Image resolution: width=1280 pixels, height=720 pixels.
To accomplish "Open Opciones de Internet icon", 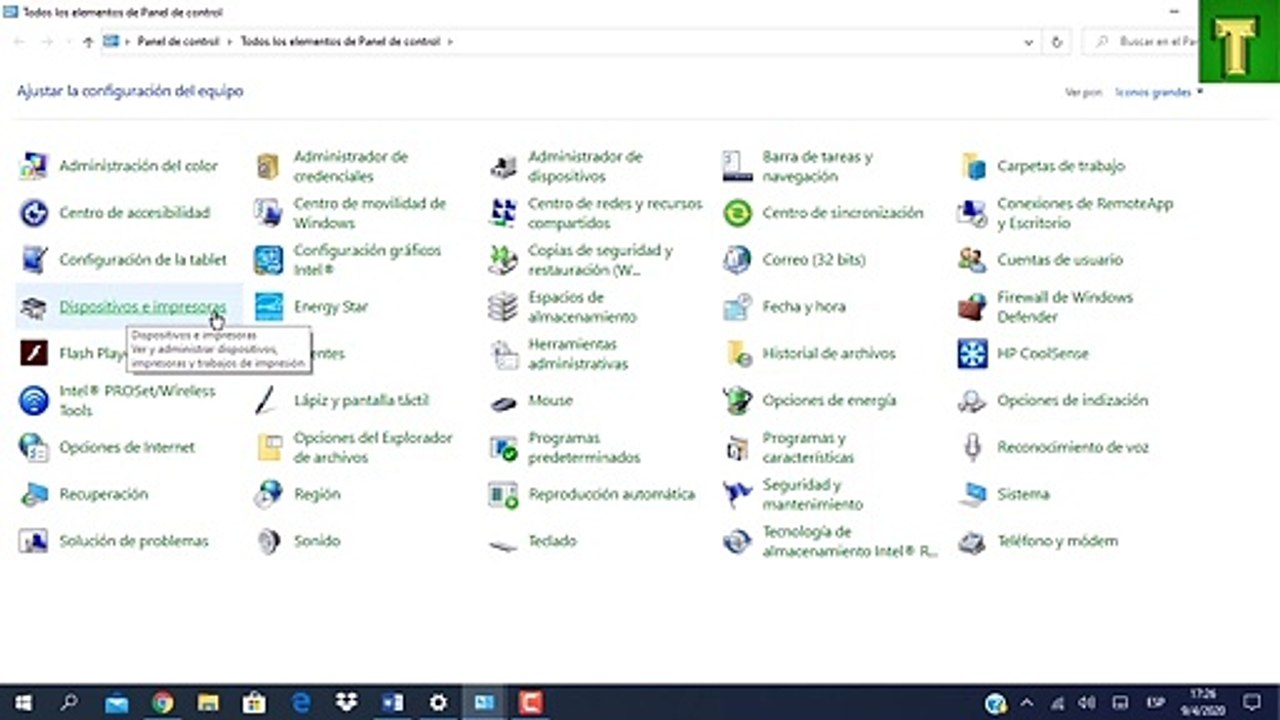I will (x=34, y=447).
